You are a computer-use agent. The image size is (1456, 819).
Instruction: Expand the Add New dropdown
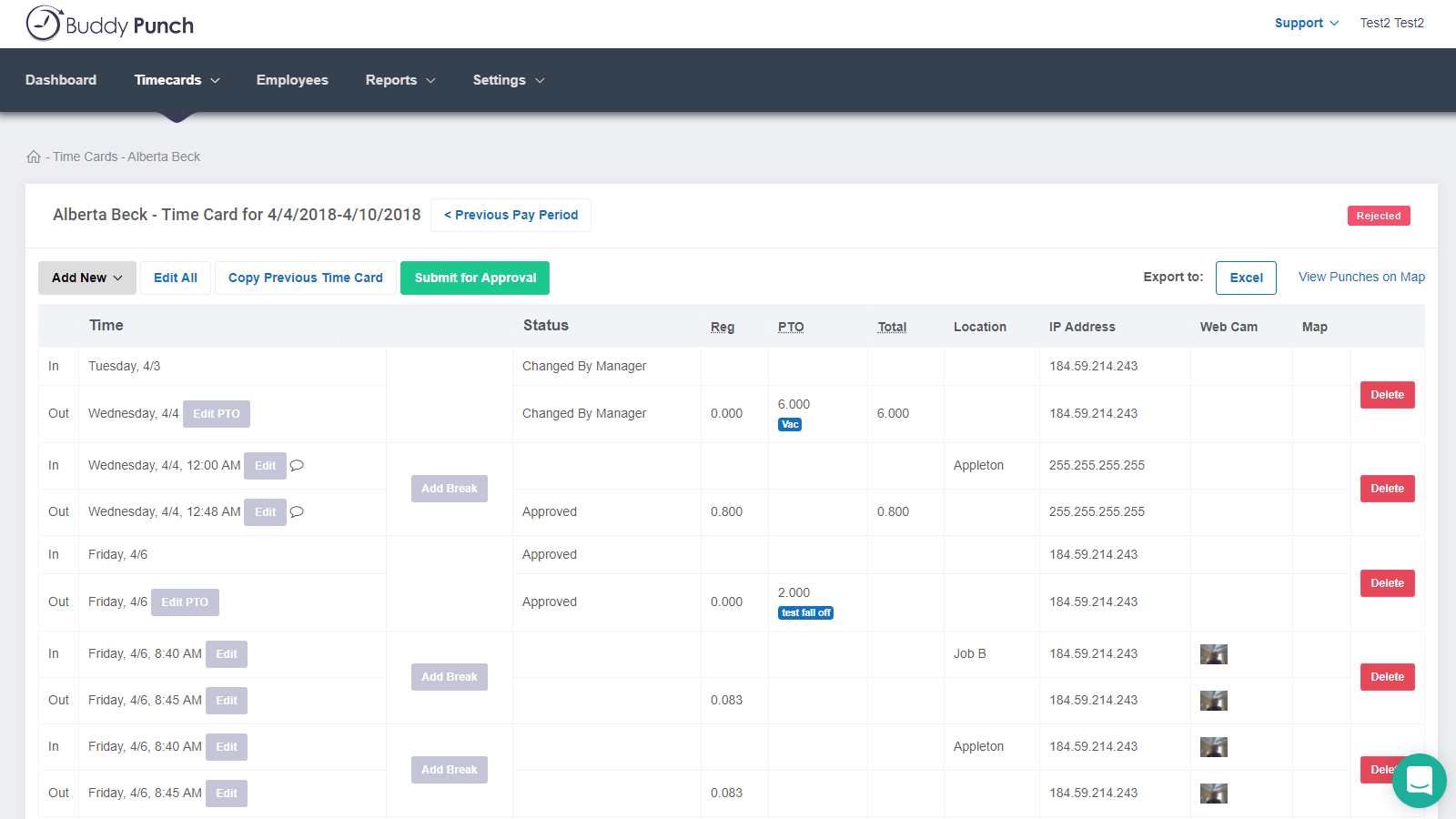click(x=86, y=278)
